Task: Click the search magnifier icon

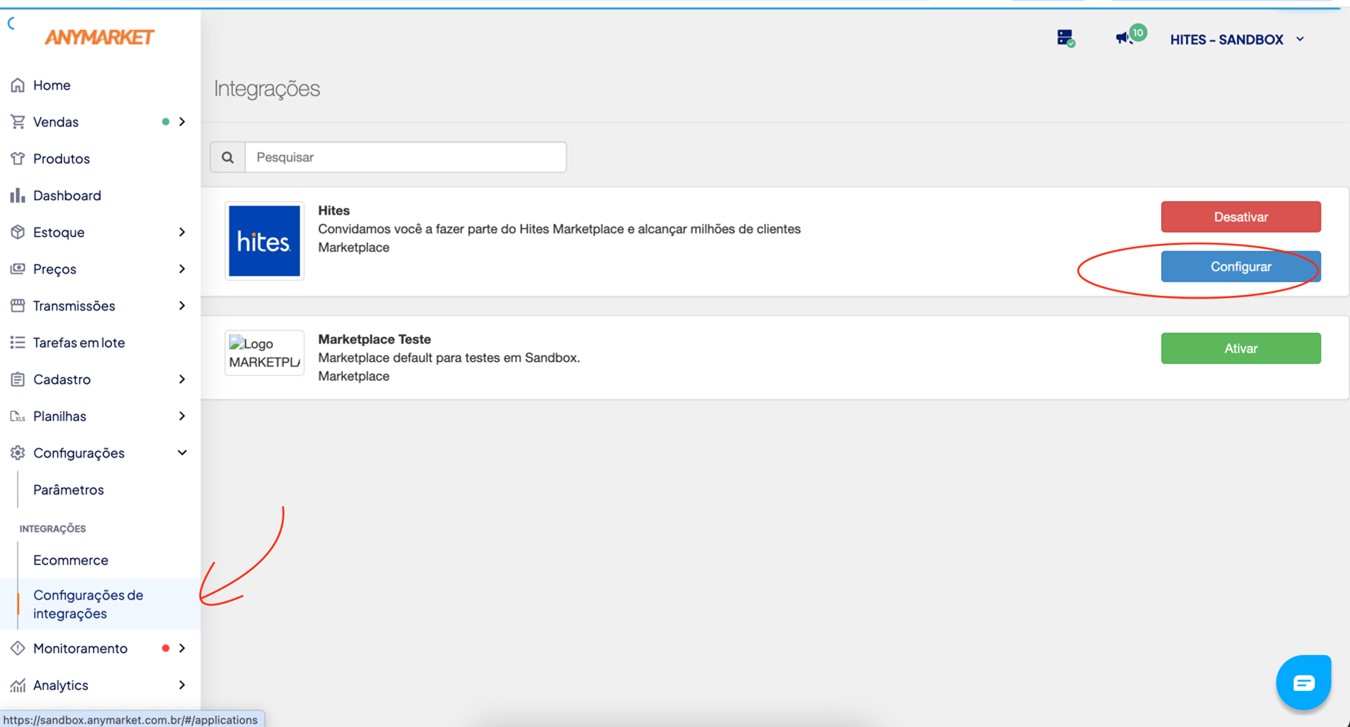Action: click(228, 157)
